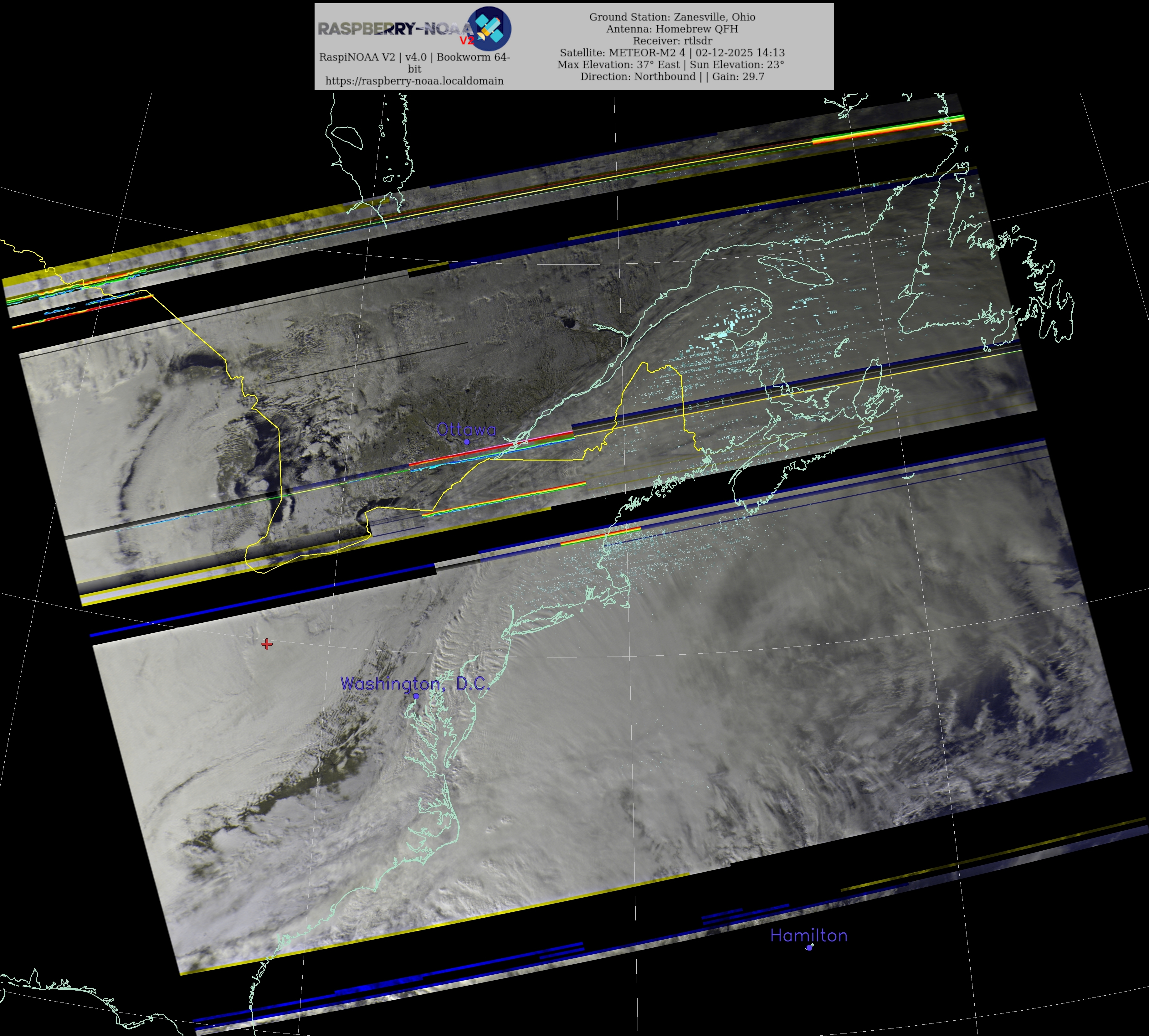Click the Hamilton map label
This screenshot has height=1036, width=1149.
click(x=809, y=935)
